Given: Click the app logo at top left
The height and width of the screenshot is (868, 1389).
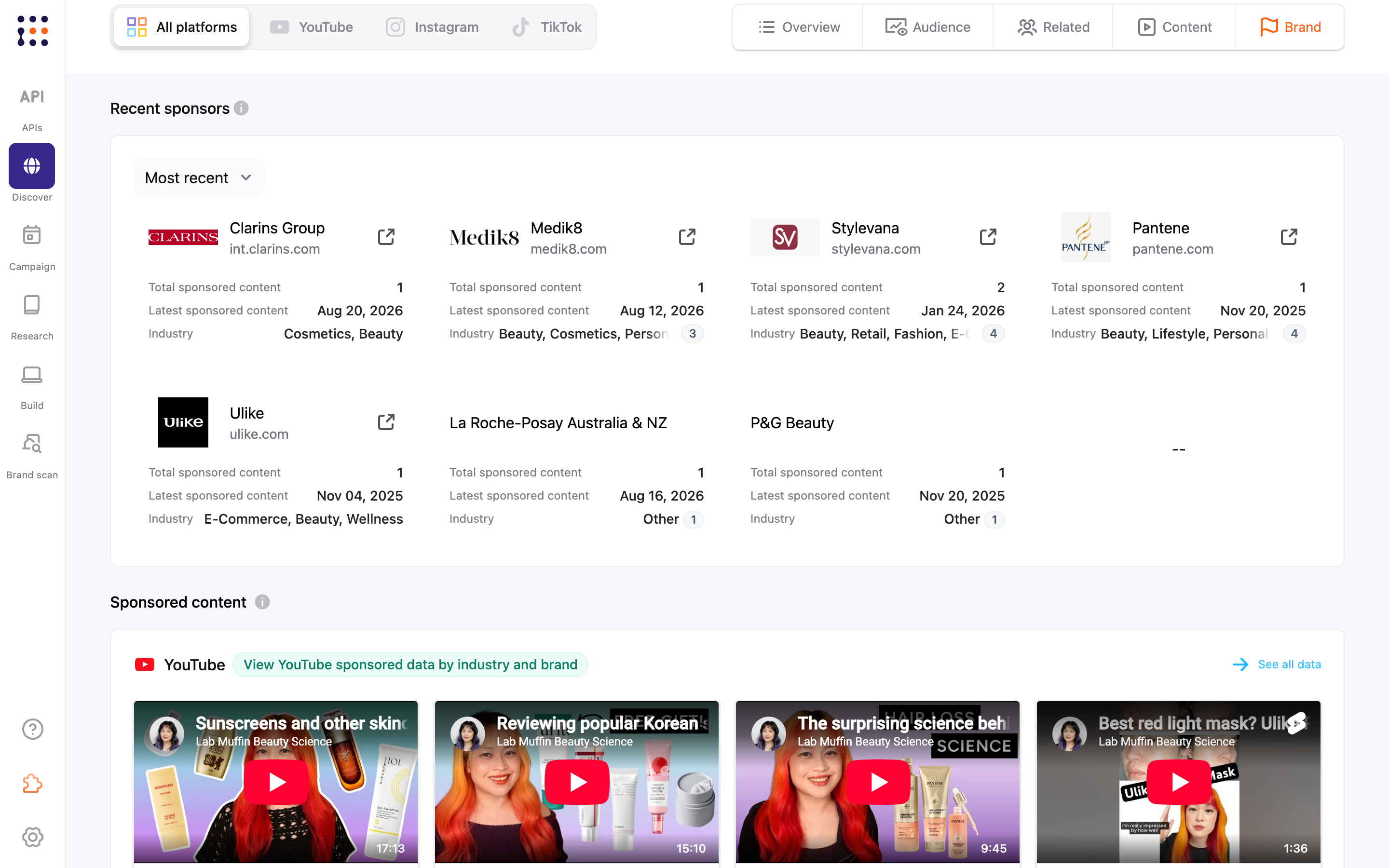Looking at the screenshot, I should point(33,31).
